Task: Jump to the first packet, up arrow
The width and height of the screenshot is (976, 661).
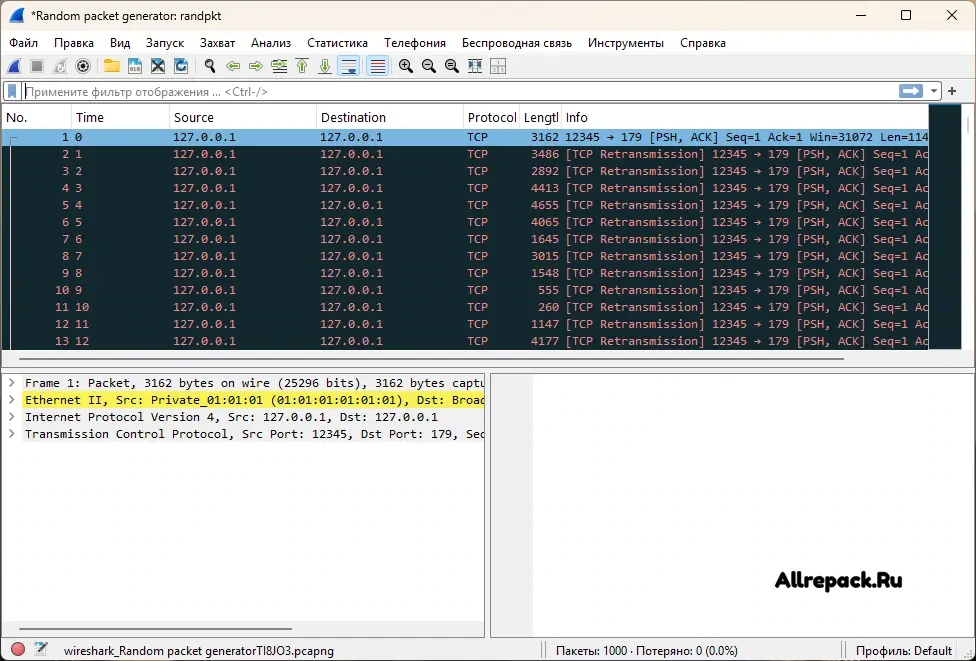Action: click(x=302, y=66)
